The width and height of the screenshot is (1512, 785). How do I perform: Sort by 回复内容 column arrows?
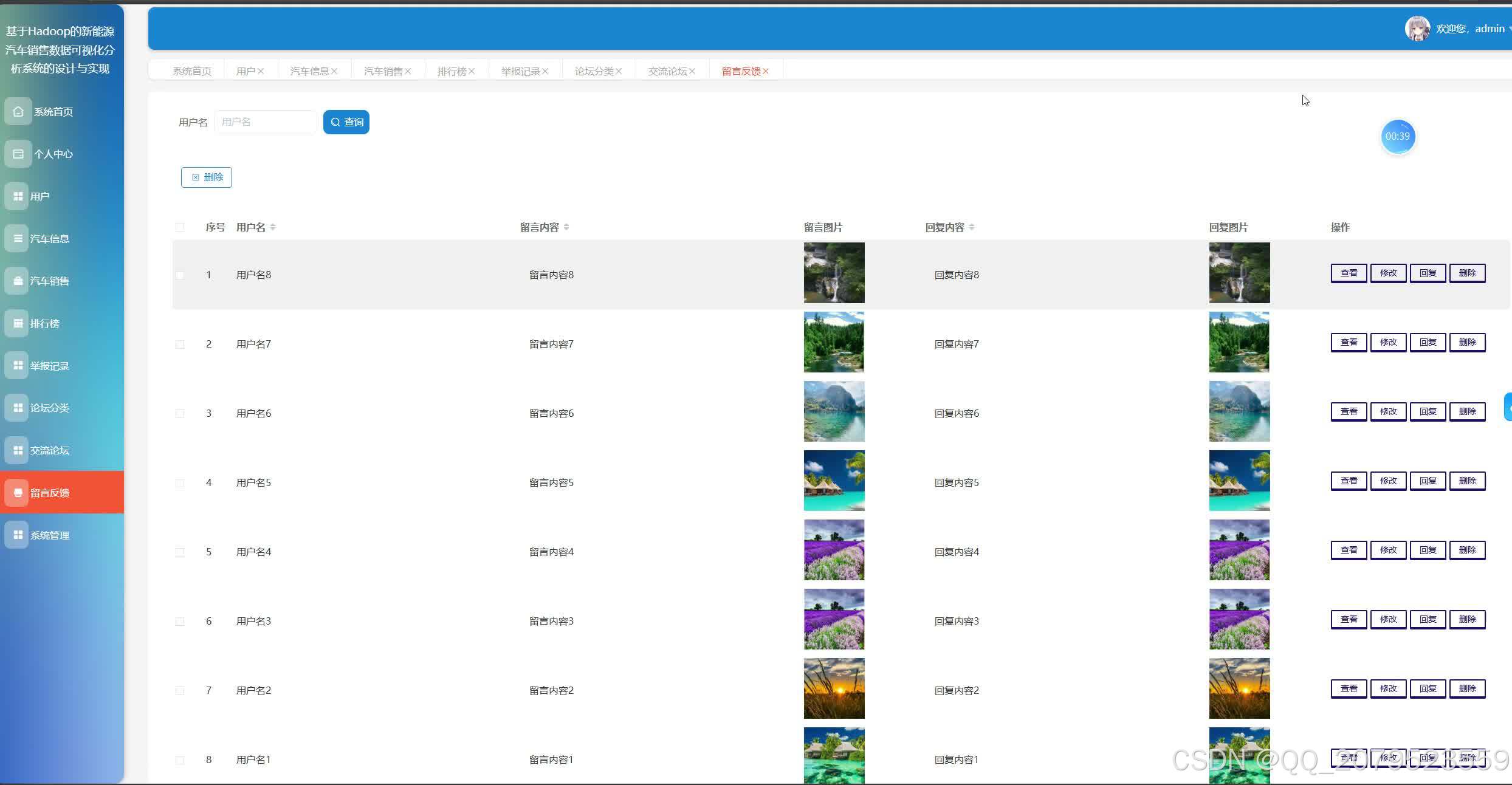[972, 227]
